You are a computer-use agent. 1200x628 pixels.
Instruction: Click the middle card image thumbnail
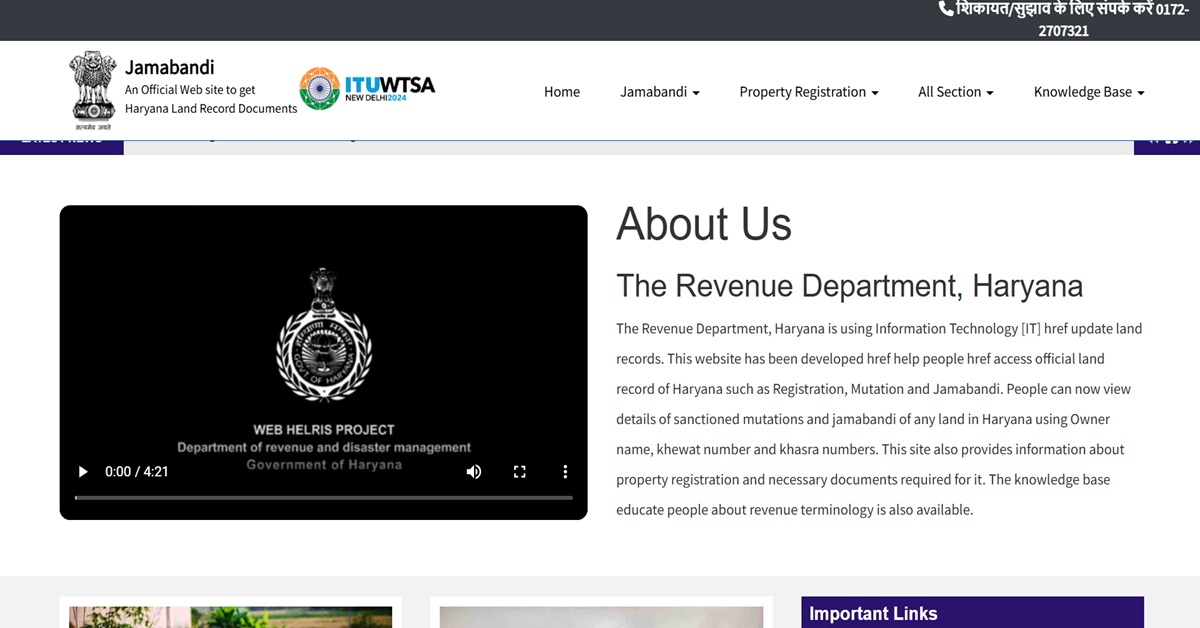pos(601,617)
